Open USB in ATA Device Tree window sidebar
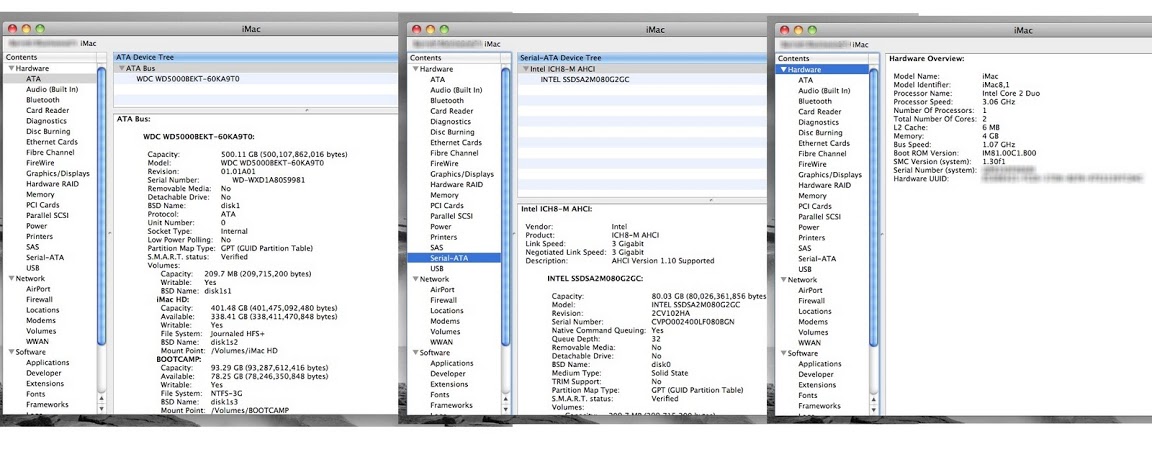1152x457 pixels. point(33,268)
